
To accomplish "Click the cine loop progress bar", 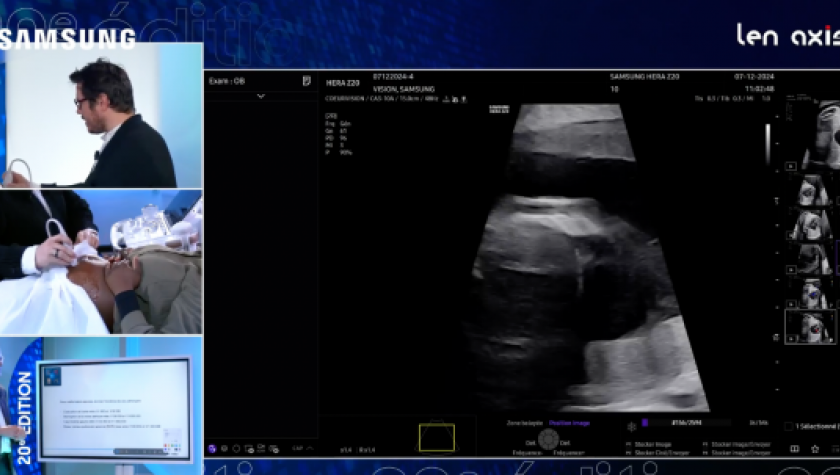I will (x=686, y=423).
